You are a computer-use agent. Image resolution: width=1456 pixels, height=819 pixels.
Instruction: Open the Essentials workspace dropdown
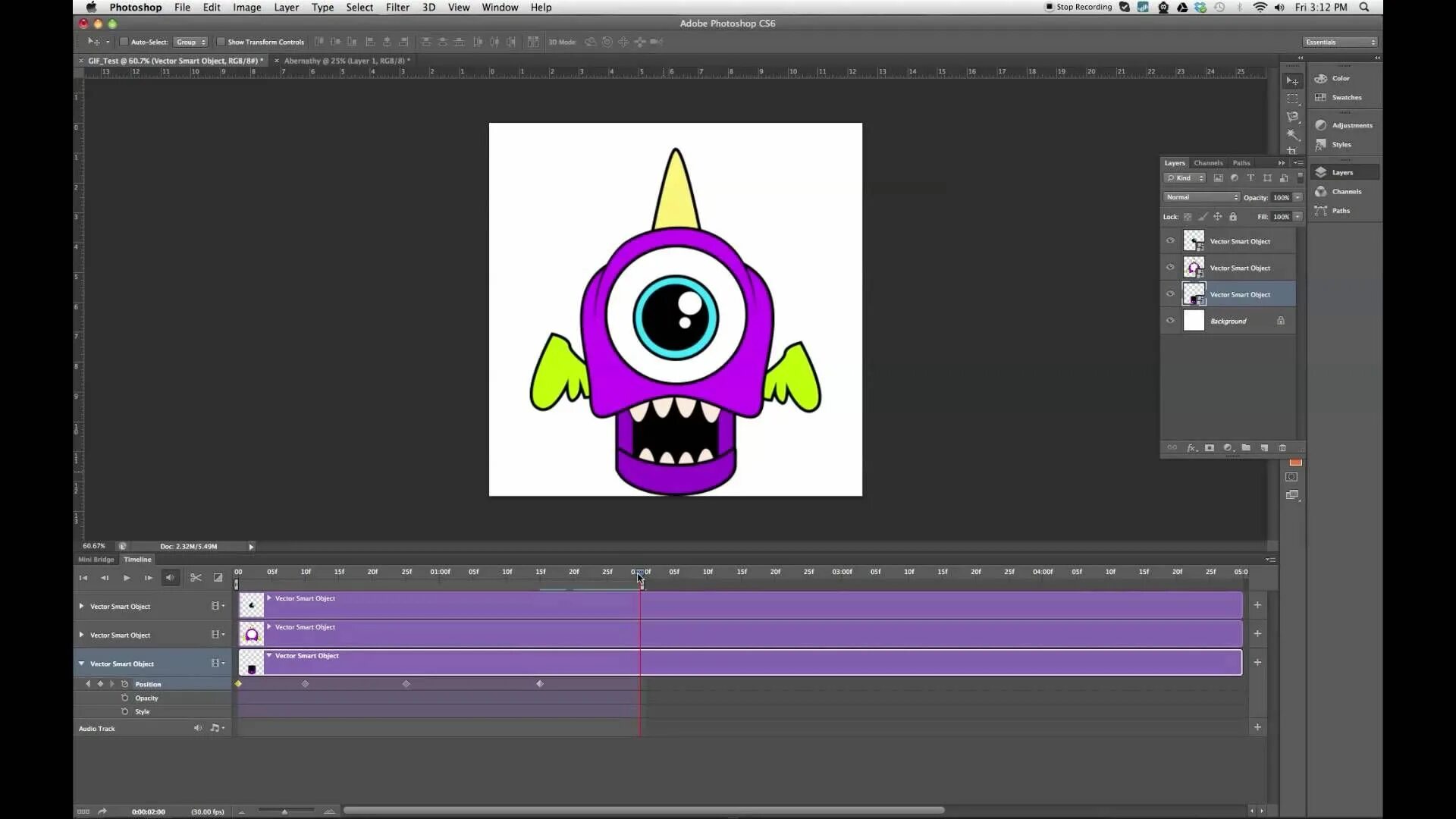(1340, 42)
